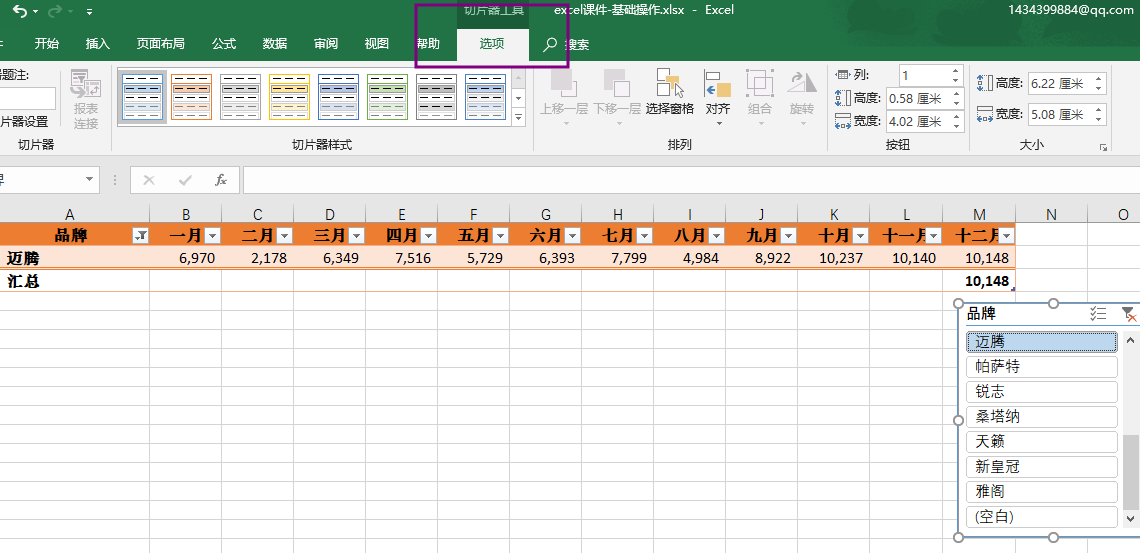Open the 对齐 align dropdown
This screenshot has width=1140, height=553.
(x=718, y=98)
